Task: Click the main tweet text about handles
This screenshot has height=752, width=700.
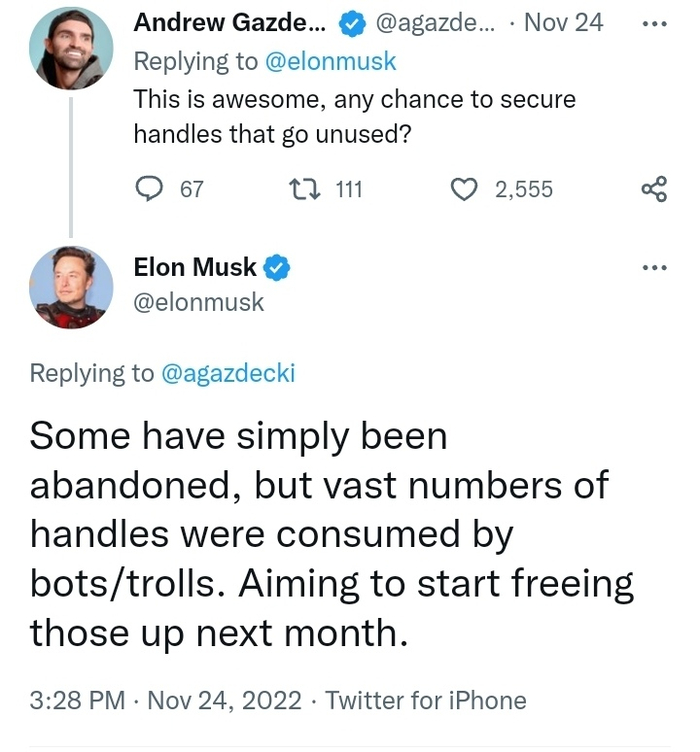Action: click(330, 534)
